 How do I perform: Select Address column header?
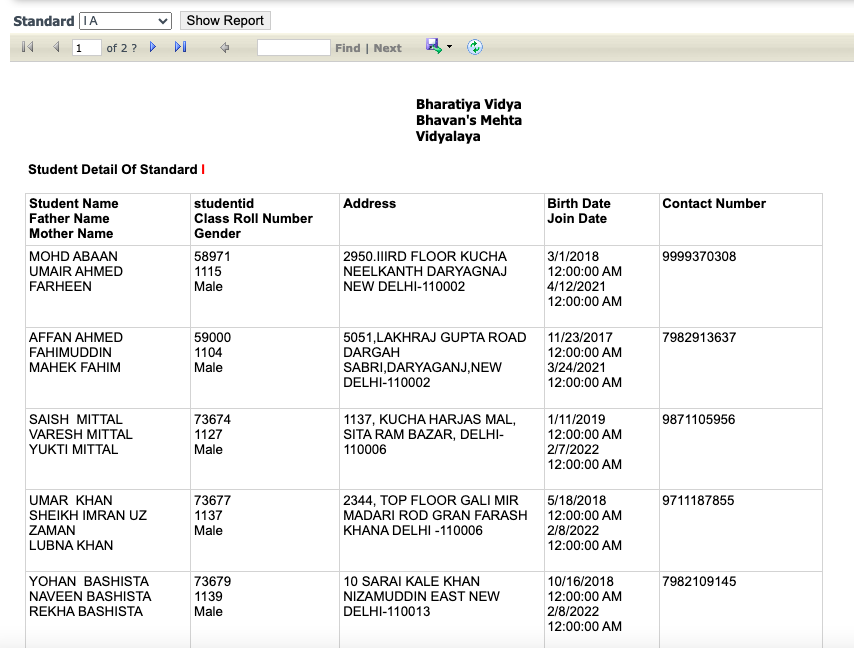coord(369,204)
